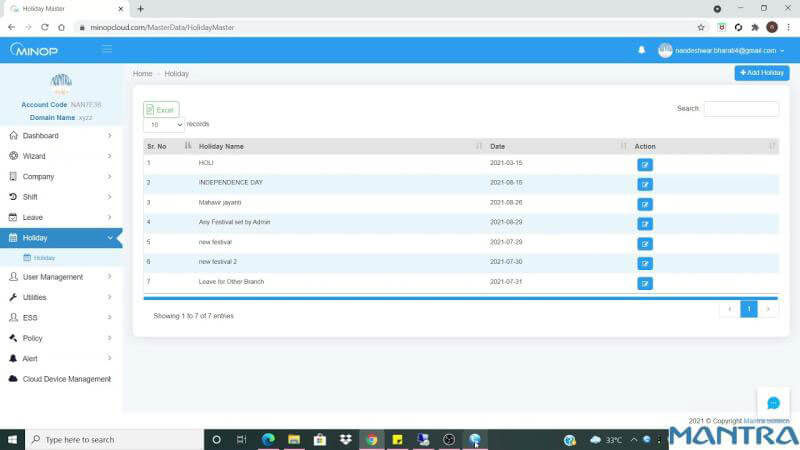Click the Add Holiday button
Viewport: 800px width, 450px height.
[x=761, y=73]
